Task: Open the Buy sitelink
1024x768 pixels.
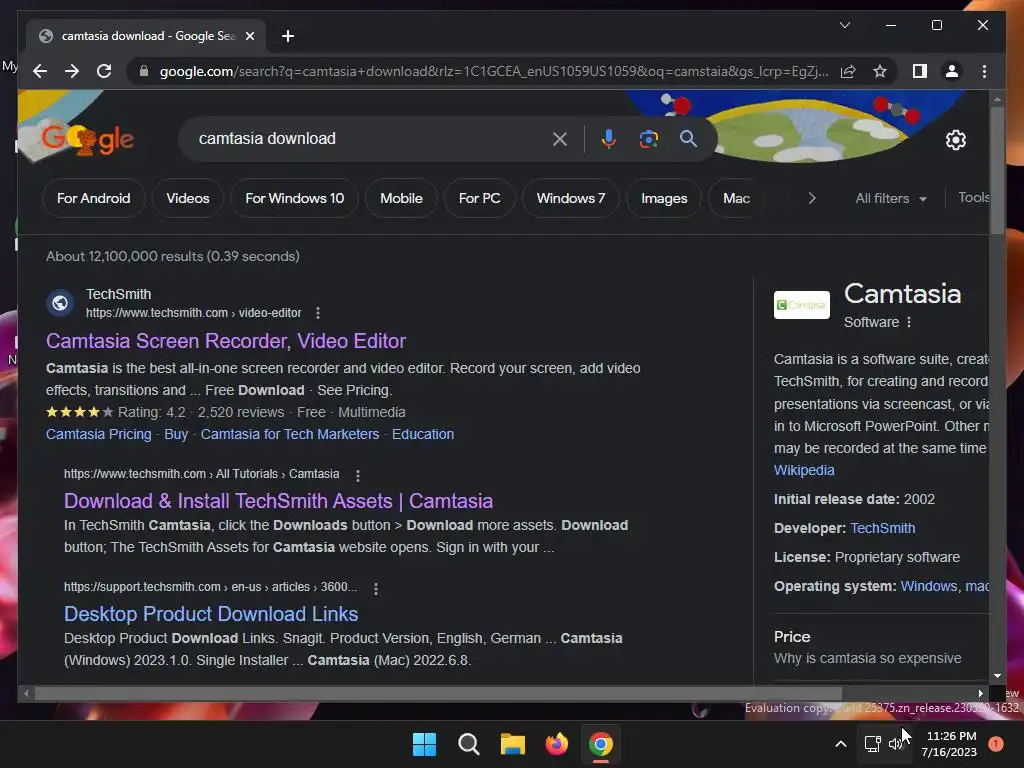Action: pos(176,434)
